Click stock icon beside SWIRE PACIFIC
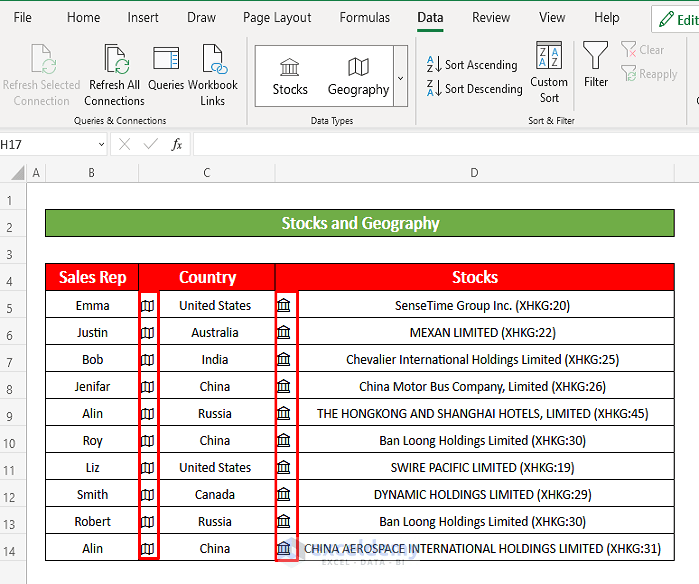The width and height of the screenshot is (699, 584). (284, 467)
